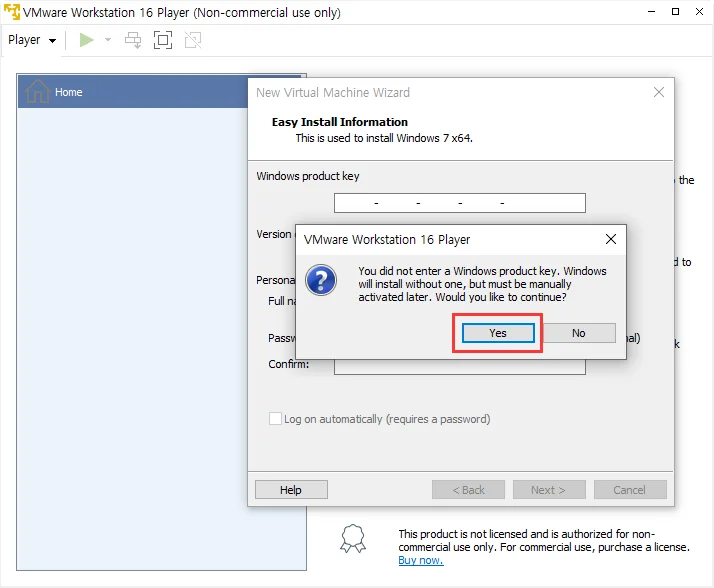Click Yes to continue without product key

[x=498, y=333]
